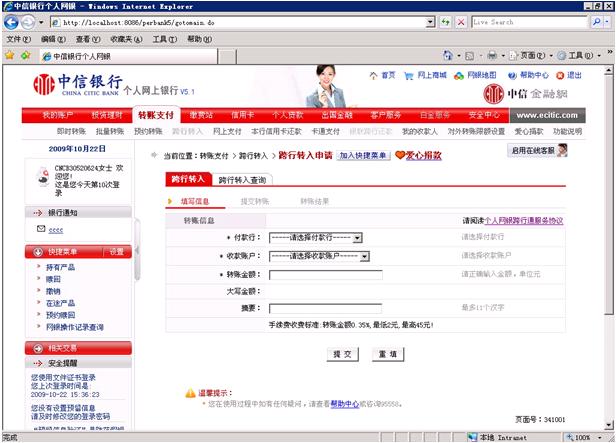Viewport: 616px width, 443px height.
Task: Click the 提交 submit button
Action: [x=343, y=354]
